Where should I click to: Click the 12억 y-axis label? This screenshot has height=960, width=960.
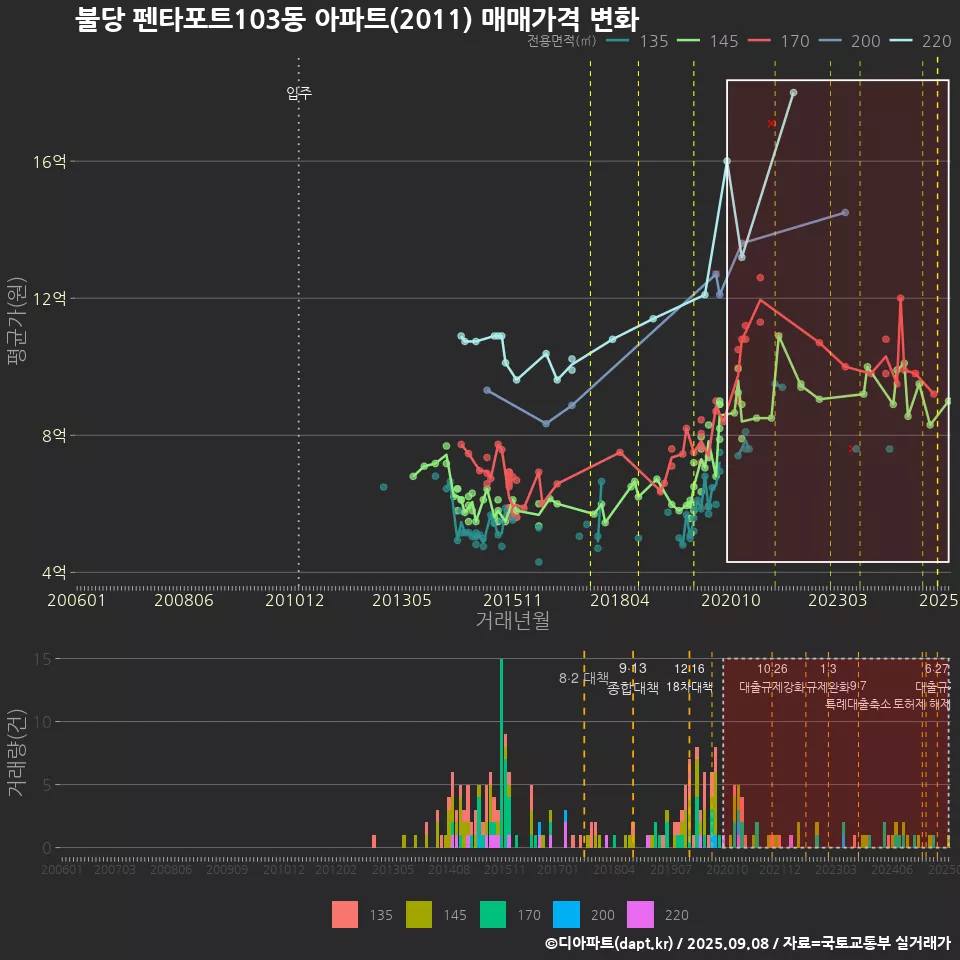point(50,299)
